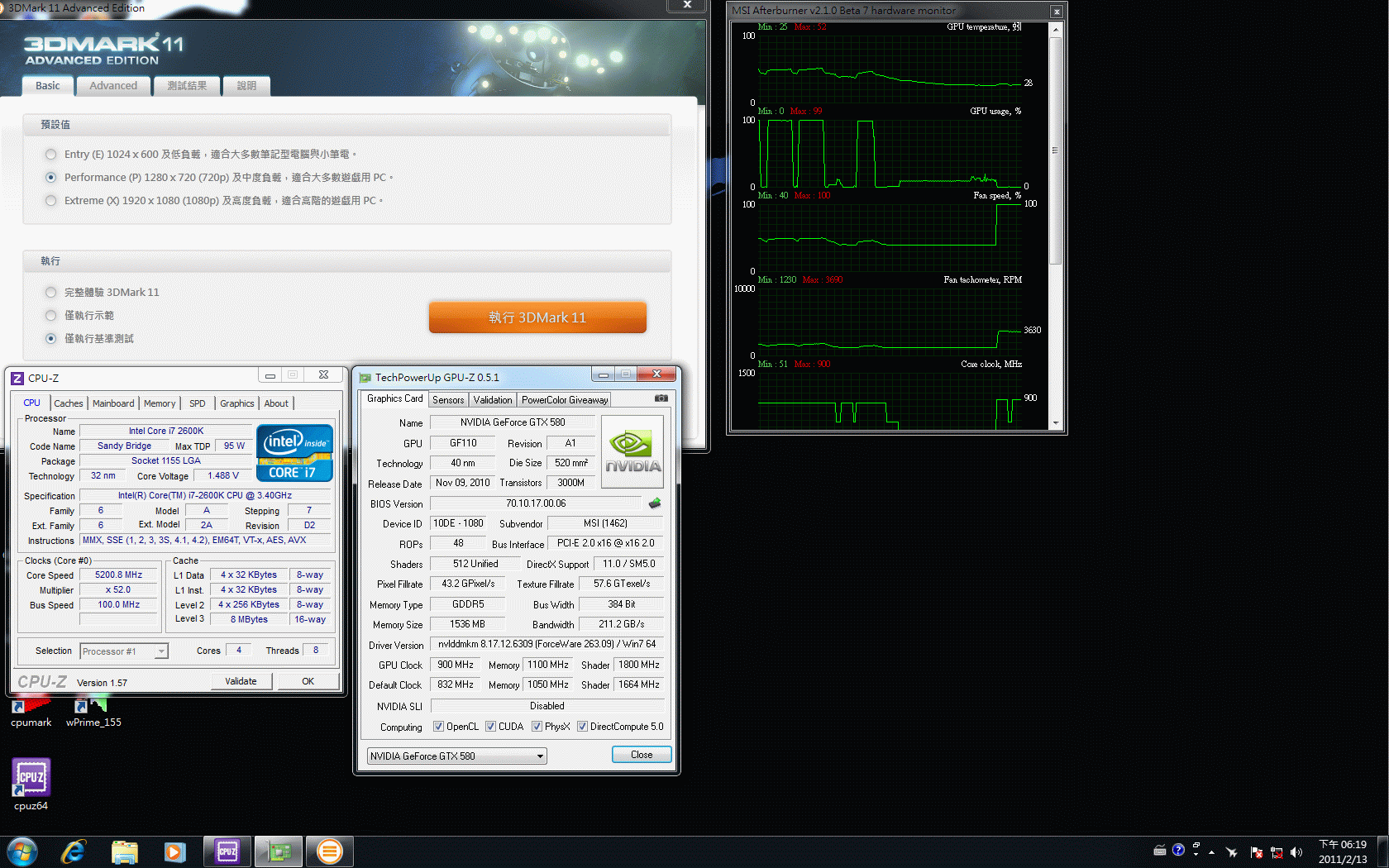The height and width of the screenshot is (868, 1389).
Task: Select the Performance (P) 1280 x 720 preset
Action: pyautogui.click(x=51, y=178)
